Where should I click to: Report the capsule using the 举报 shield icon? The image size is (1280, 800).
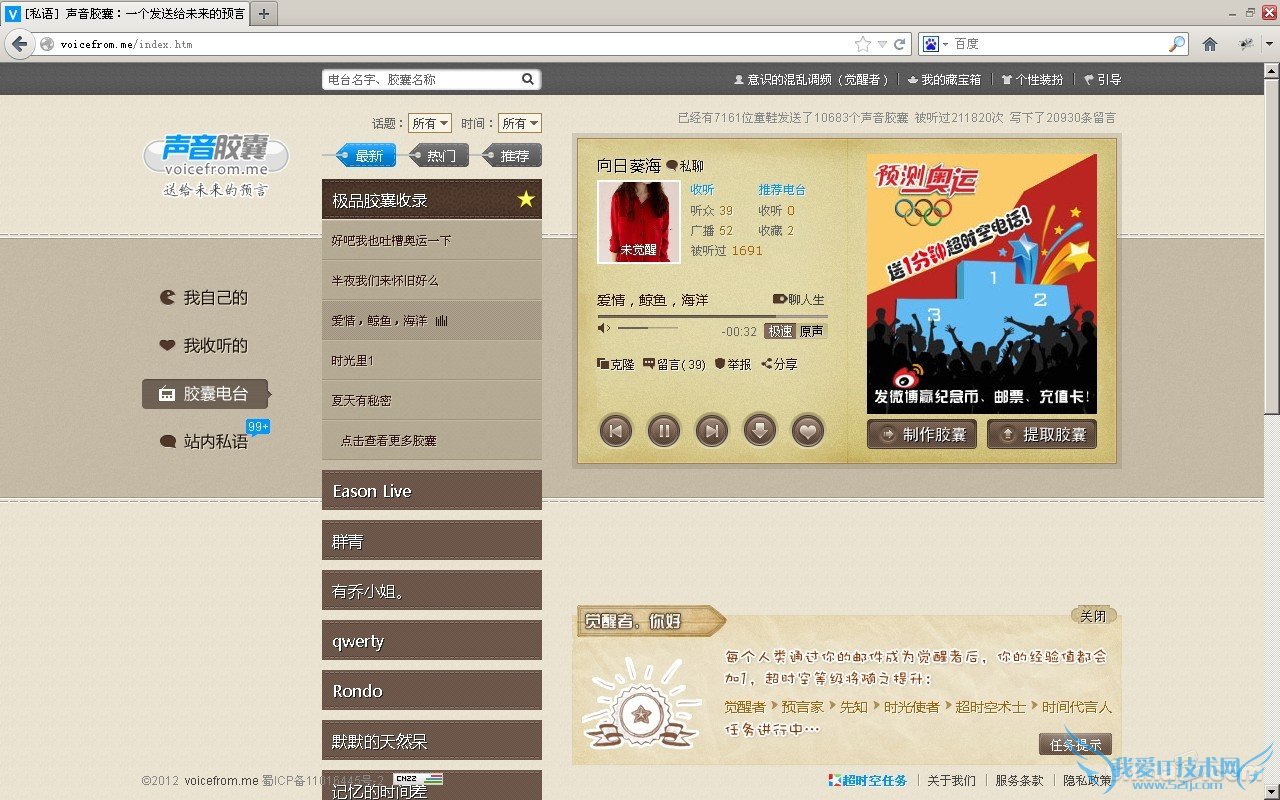(x=732, y=364)
